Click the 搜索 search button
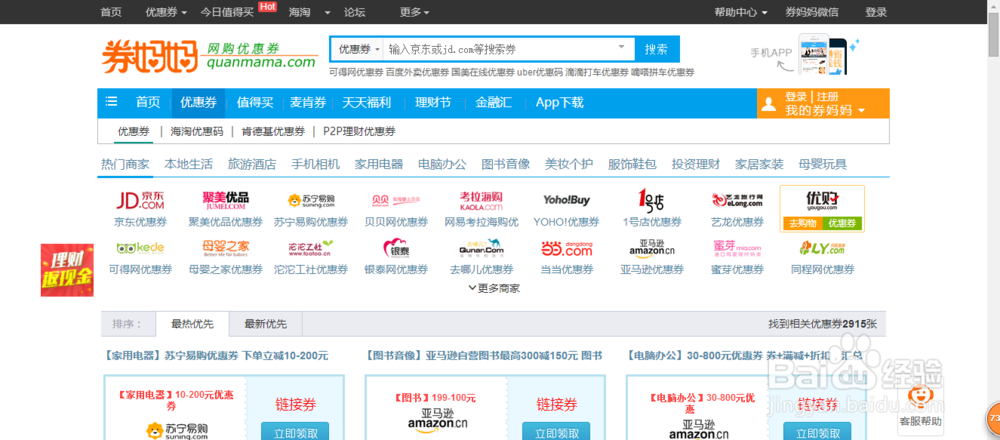This screenshot has width=1000, height=440. [x=656, y=49]
